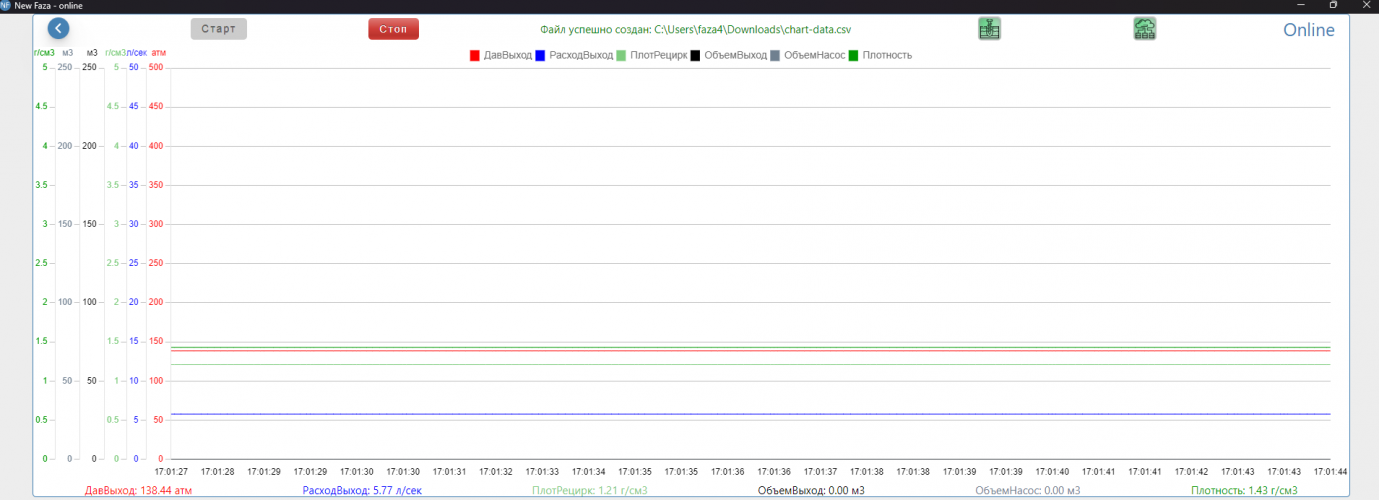Click the blue back arrow button
The image size is (1379, 500).
pyautogui.click(x=59, y=29)
